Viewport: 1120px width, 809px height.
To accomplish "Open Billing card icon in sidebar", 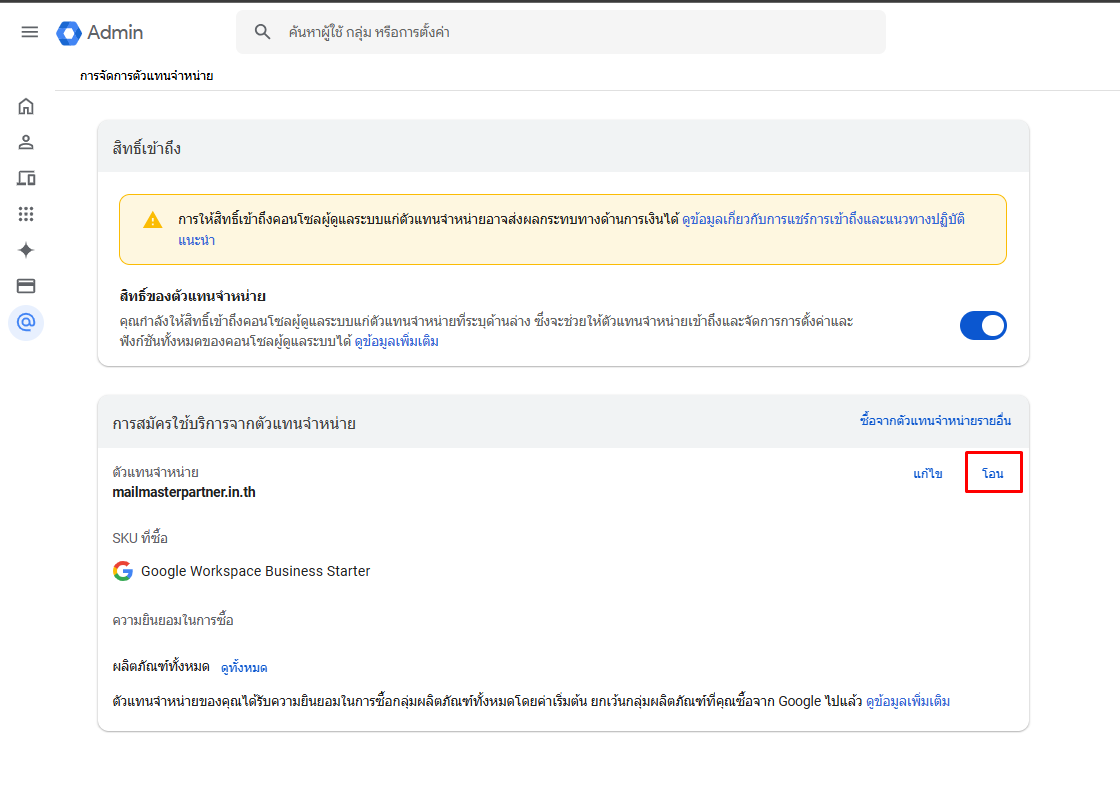I will (x=26, y=286).
